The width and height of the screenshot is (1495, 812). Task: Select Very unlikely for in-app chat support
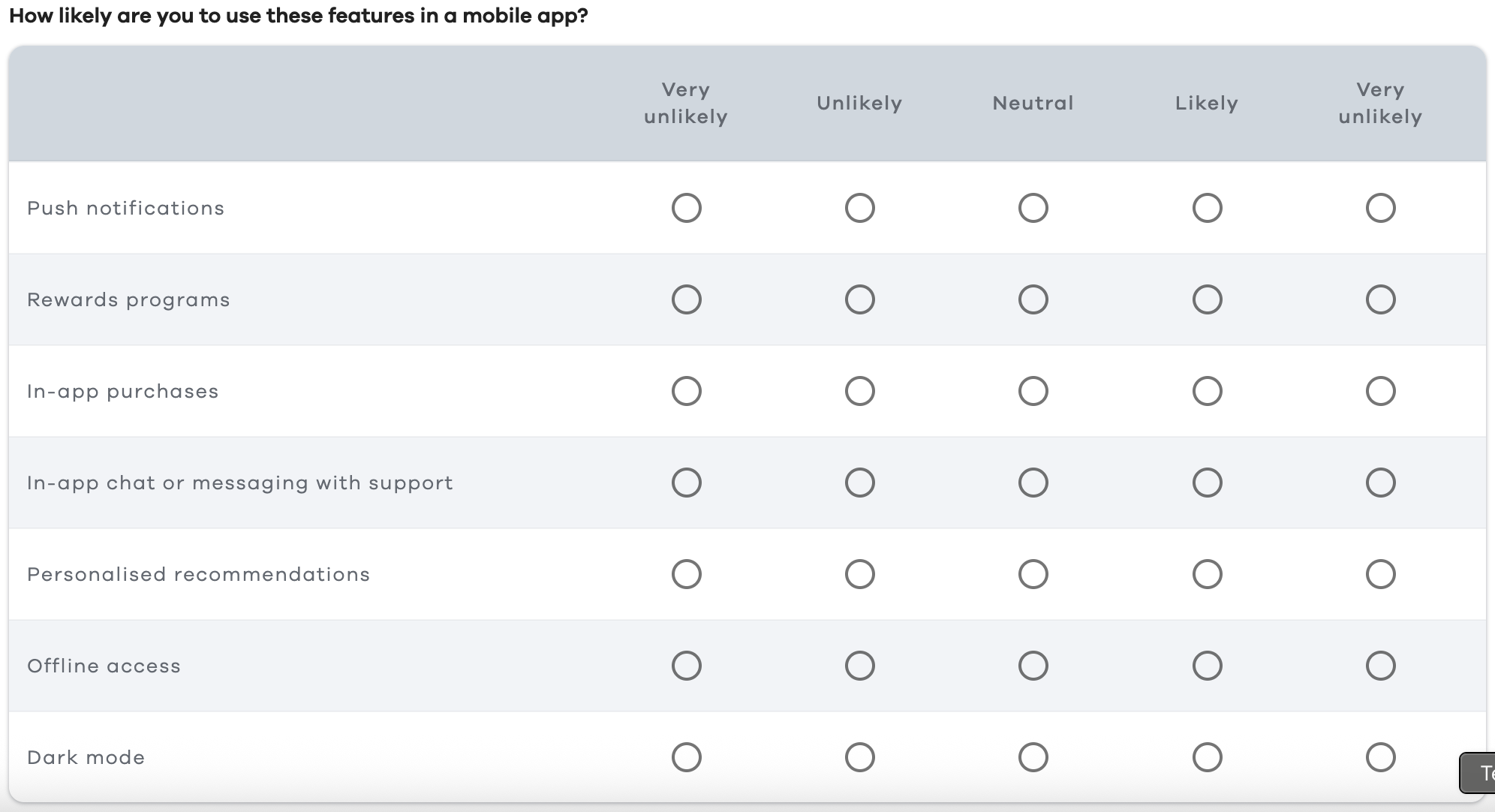coord(687,483)
